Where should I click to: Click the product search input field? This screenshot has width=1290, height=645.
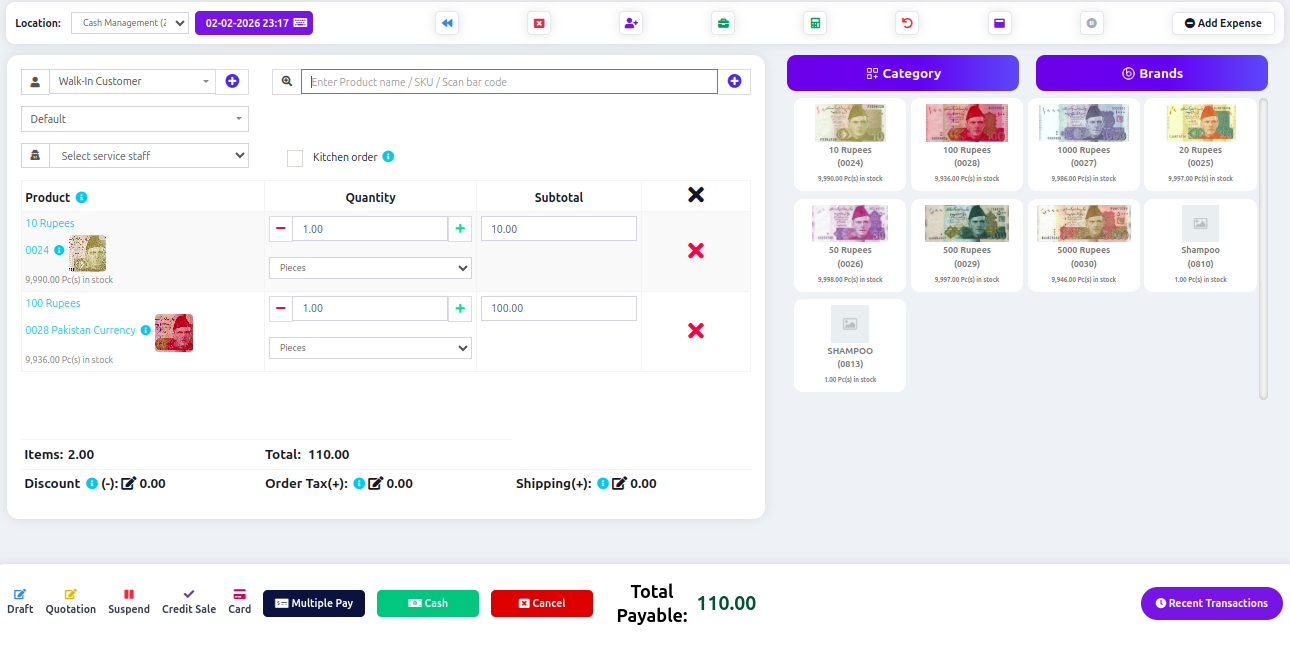509,82
